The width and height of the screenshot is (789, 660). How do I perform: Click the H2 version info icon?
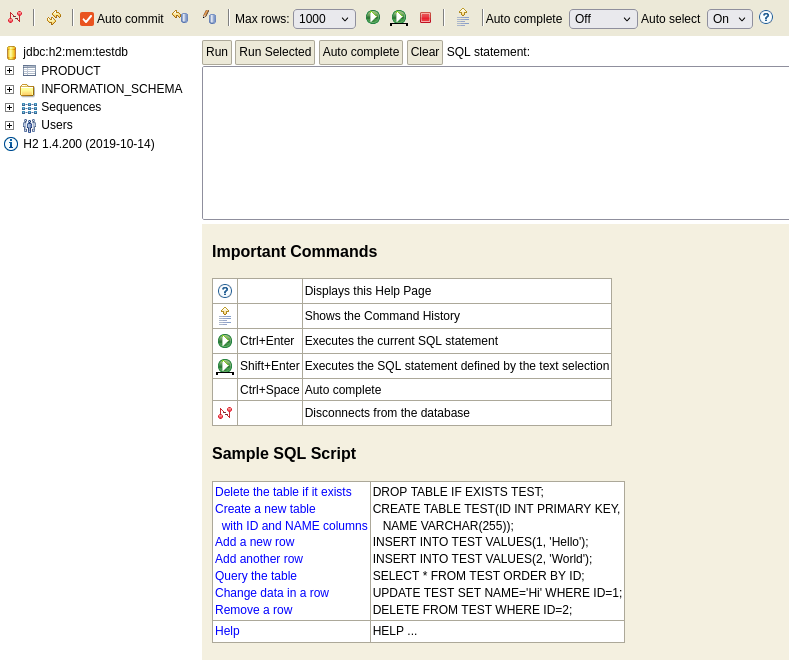pyautogui.click(x=11, y=144)
